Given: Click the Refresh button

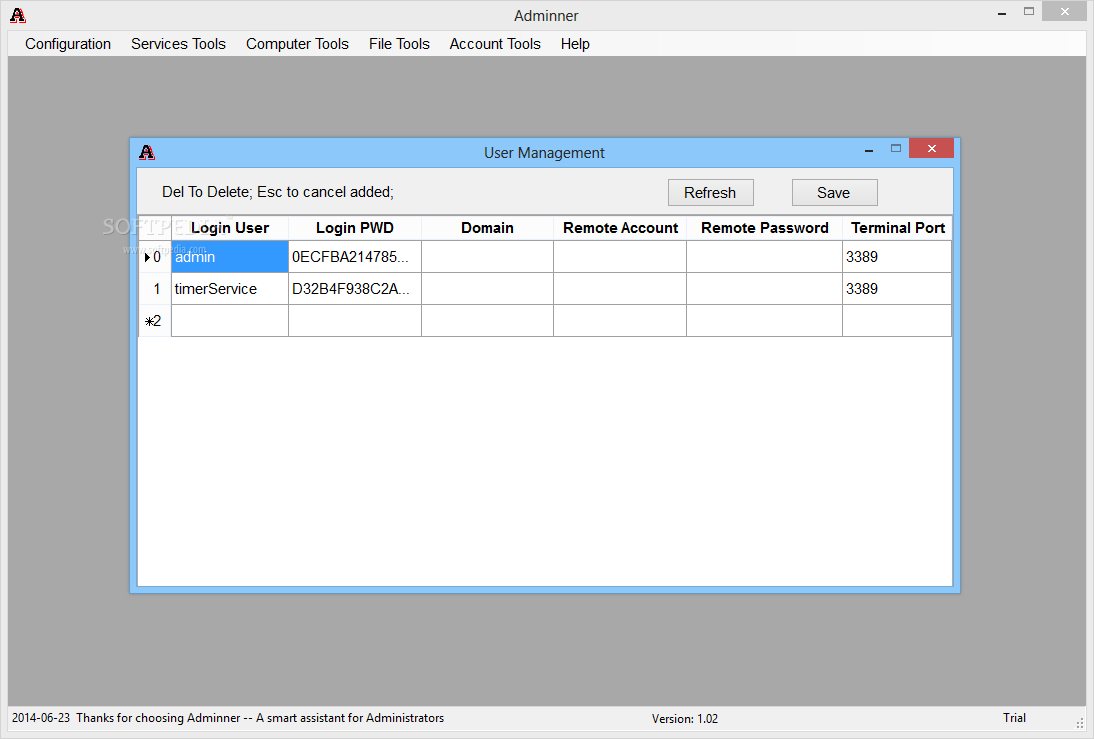Looking at the screenshot, I should click(x=710, y=193).
